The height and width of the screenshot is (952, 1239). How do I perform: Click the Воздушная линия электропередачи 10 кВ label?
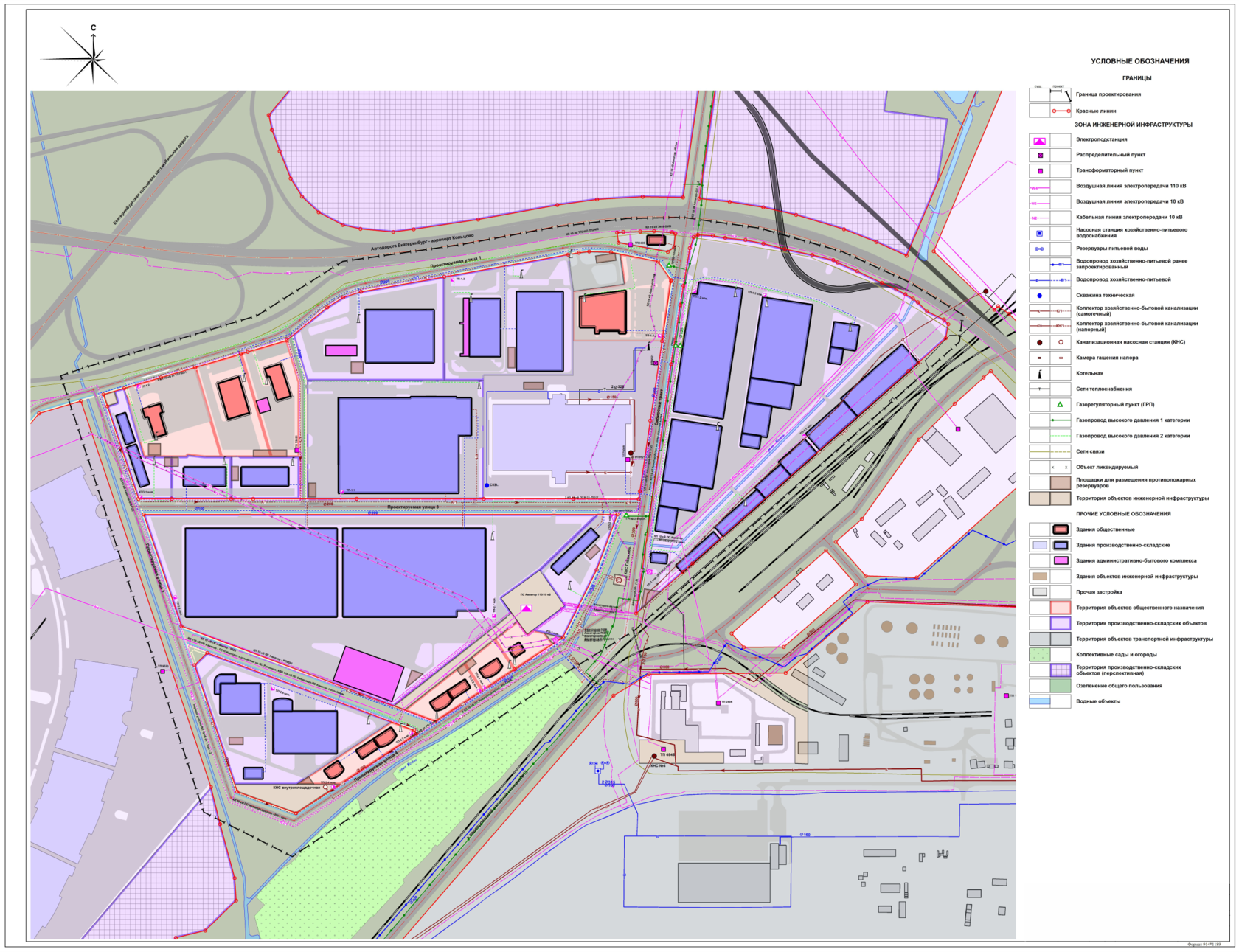[1129, 202]
